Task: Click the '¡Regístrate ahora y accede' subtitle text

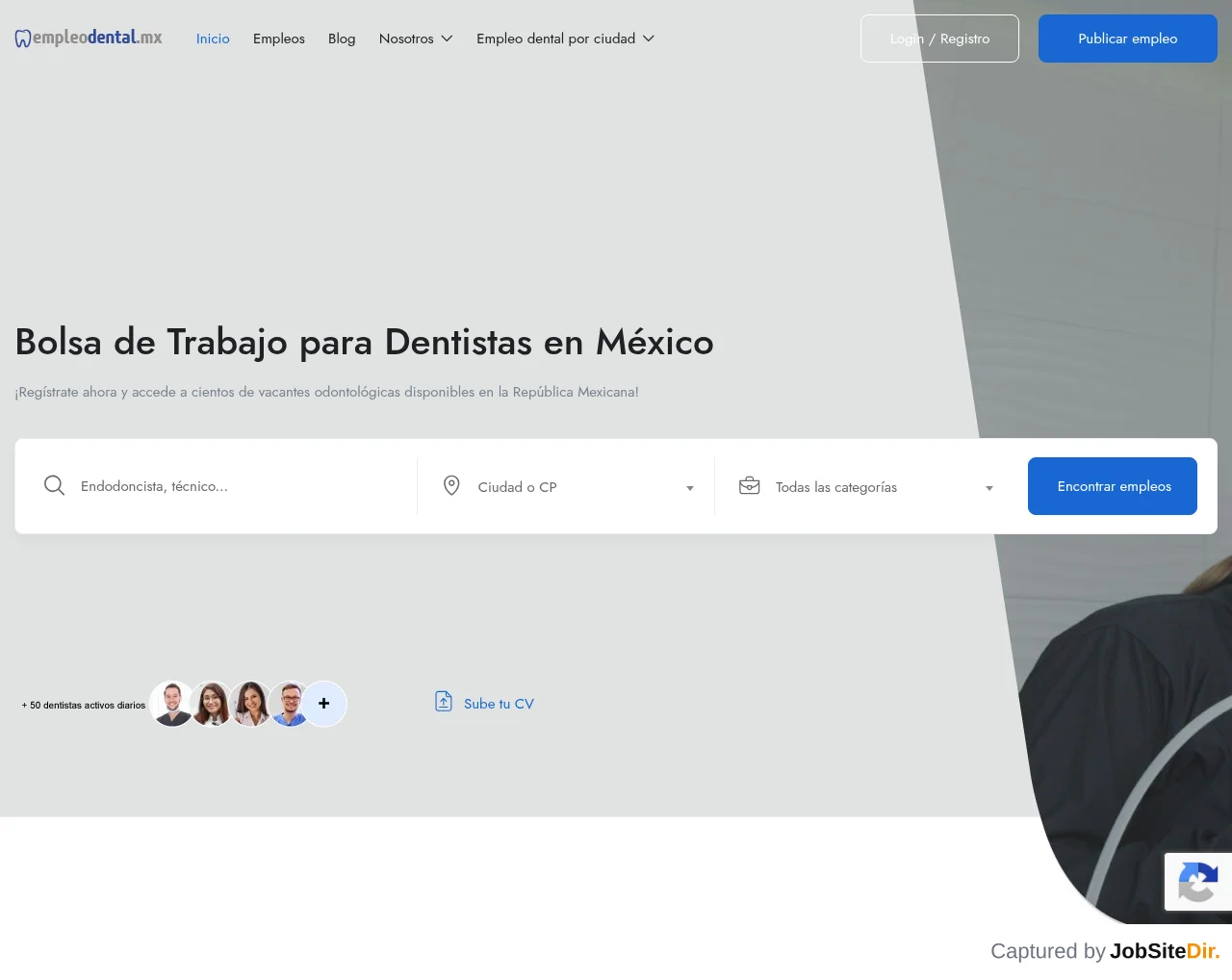Action: pyautogui.click(x=327, y=392)
